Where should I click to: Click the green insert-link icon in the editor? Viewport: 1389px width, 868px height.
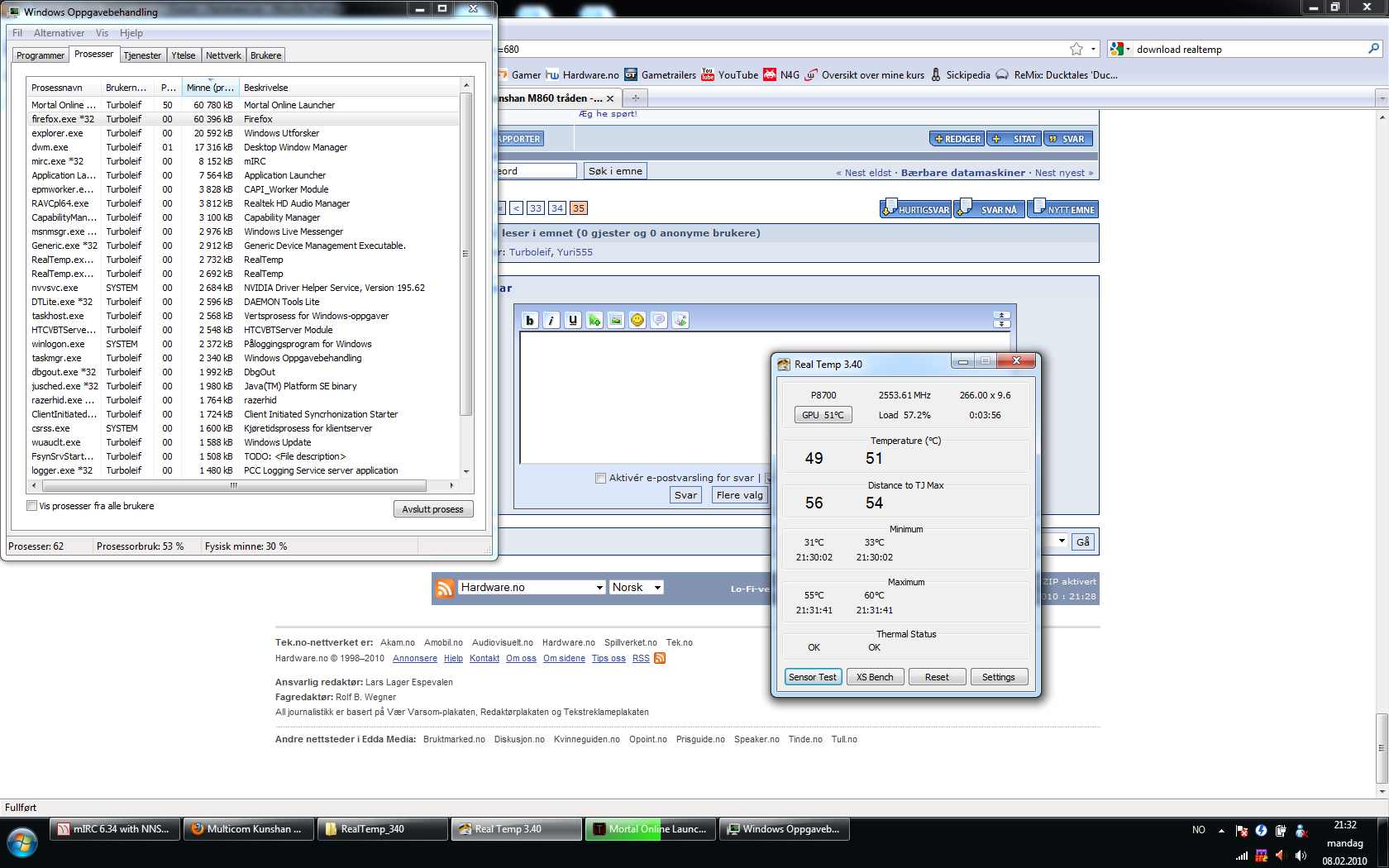(x=594, y=321)
